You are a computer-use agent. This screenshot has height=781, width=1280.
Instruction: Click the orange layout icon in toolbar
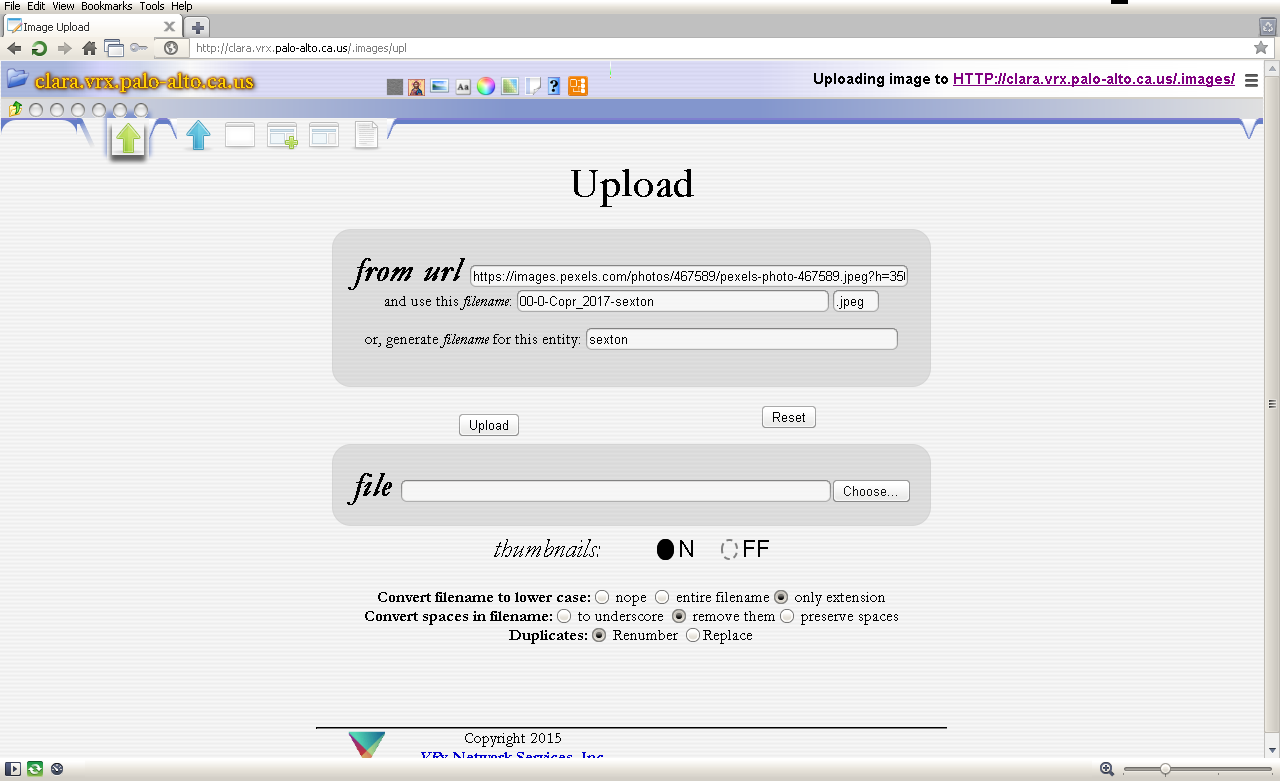tap(577, 87)
